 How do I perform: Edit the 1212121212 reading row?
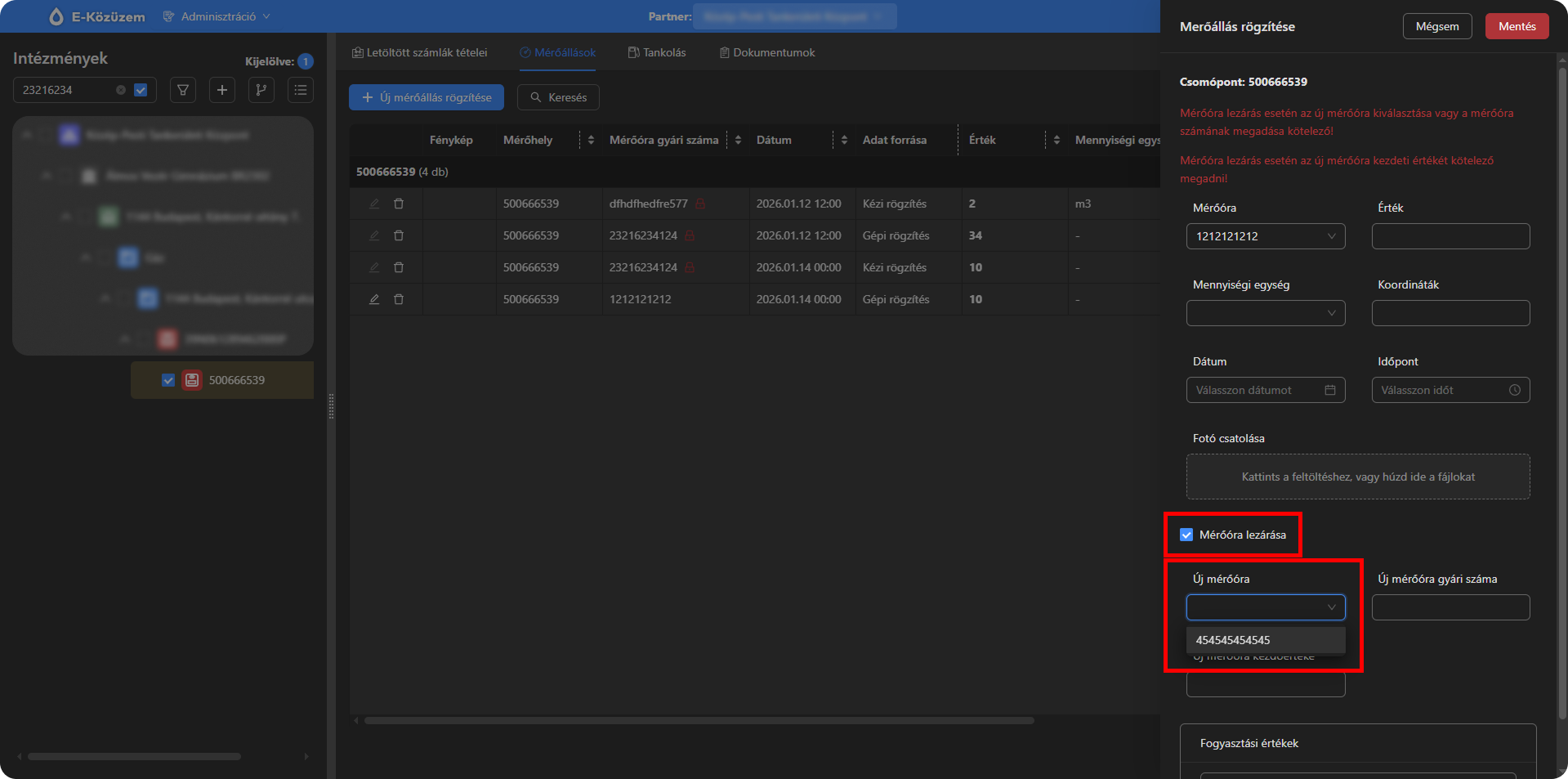point(374,299)
